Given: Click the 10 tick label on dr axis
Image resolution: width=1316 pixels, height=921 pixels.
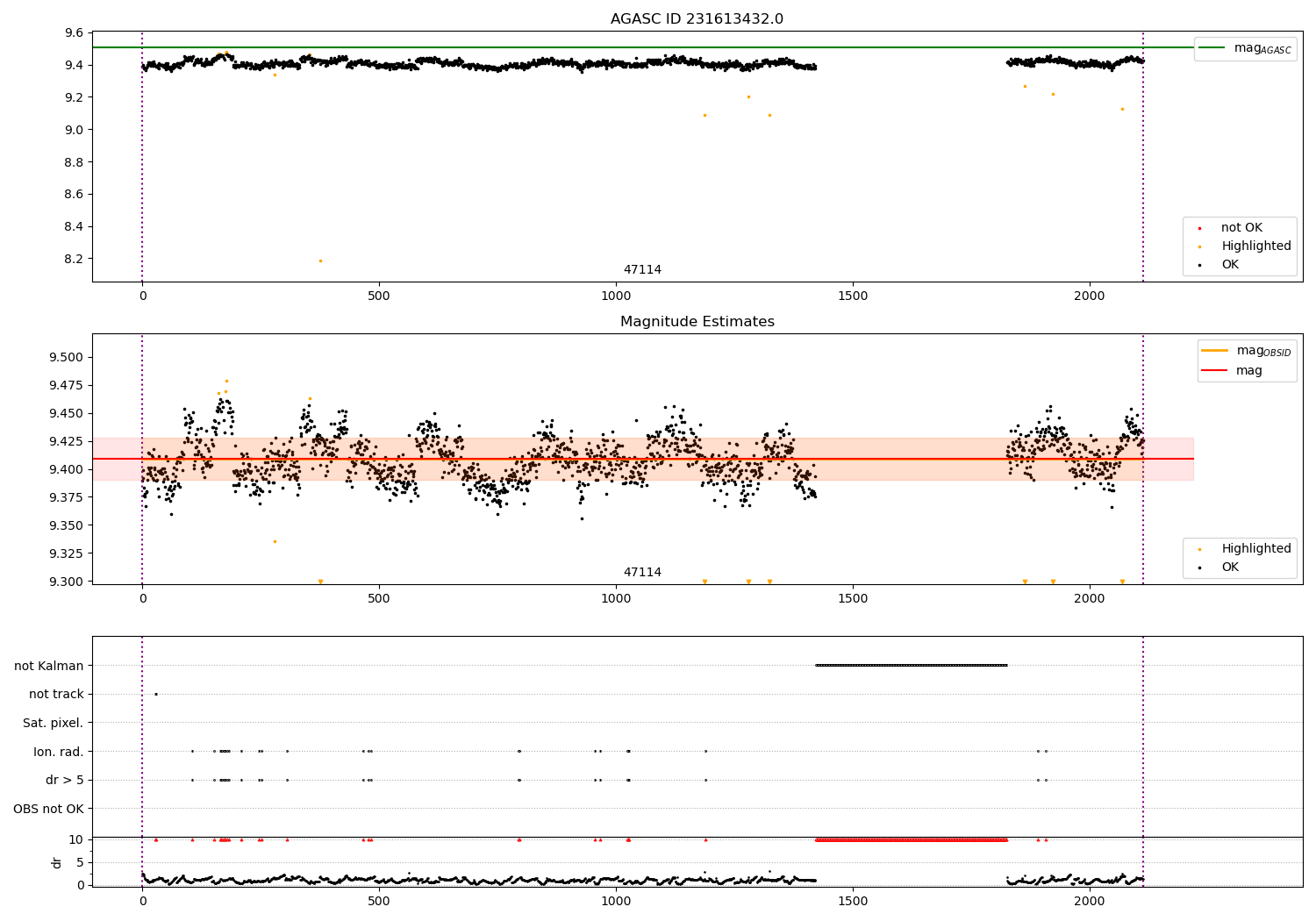Looking at the screenshot, I should point(76,840).
